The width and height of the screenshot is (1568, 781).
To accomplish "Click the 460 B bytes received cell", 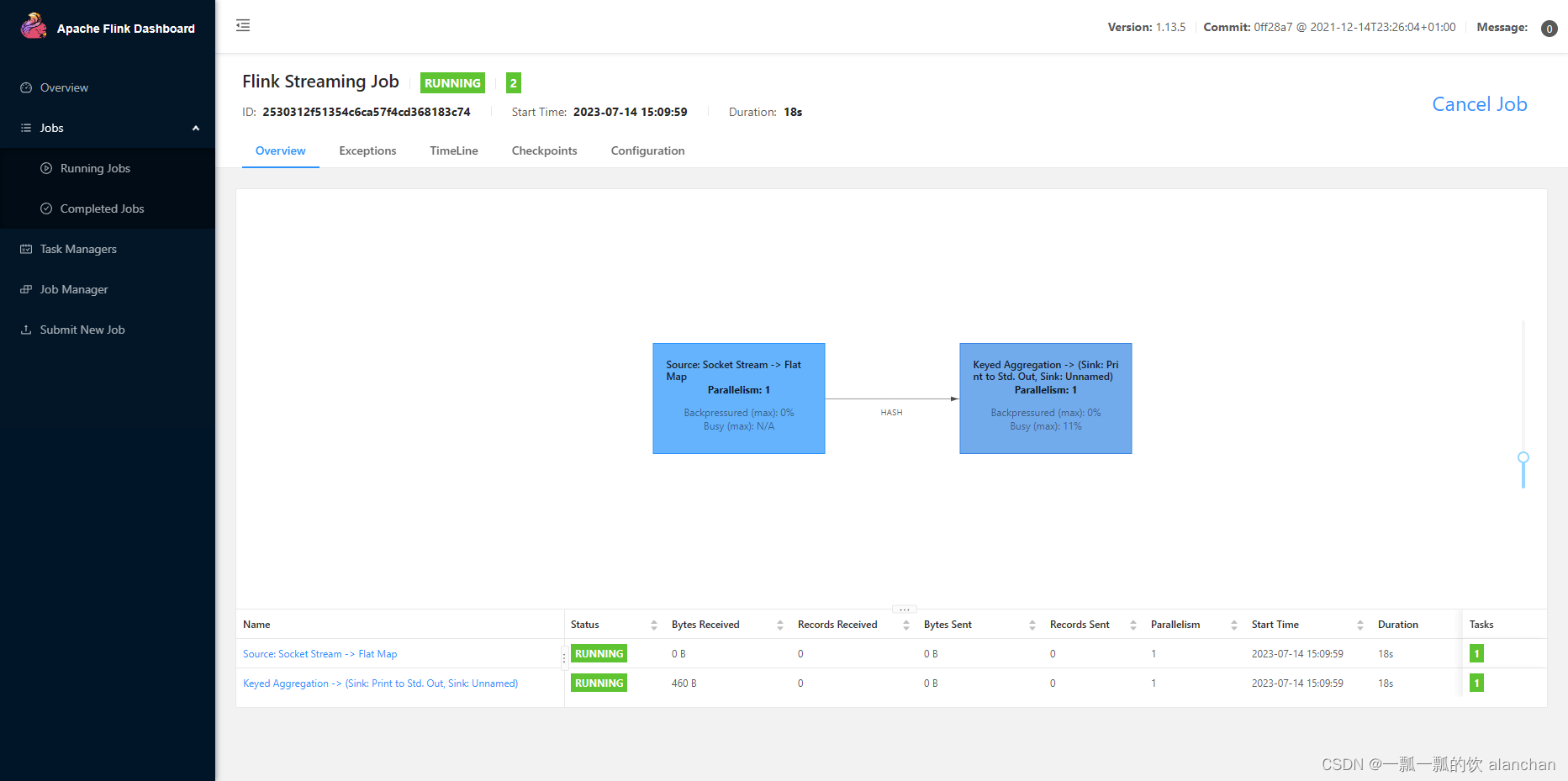I will (x=684, y=683).
